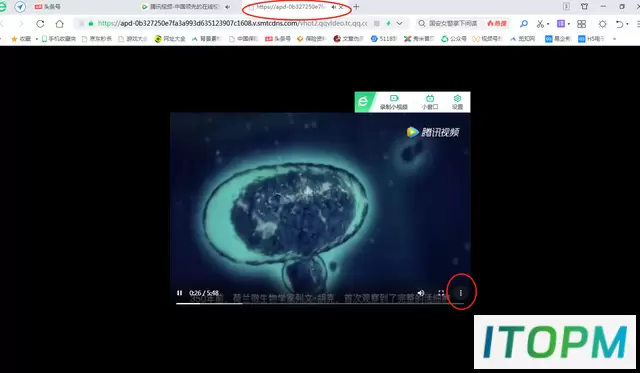The height and width of the screenshot is (373, 640).
Task: Open the 易企秀 bookmark
Action: pos(558,39)
